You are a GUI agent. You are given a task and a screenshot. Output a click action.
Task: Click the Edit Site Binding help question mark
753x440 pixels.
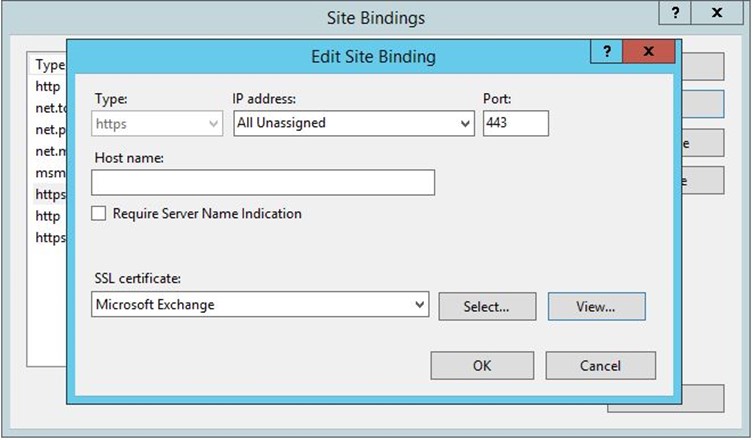(607, 51)
